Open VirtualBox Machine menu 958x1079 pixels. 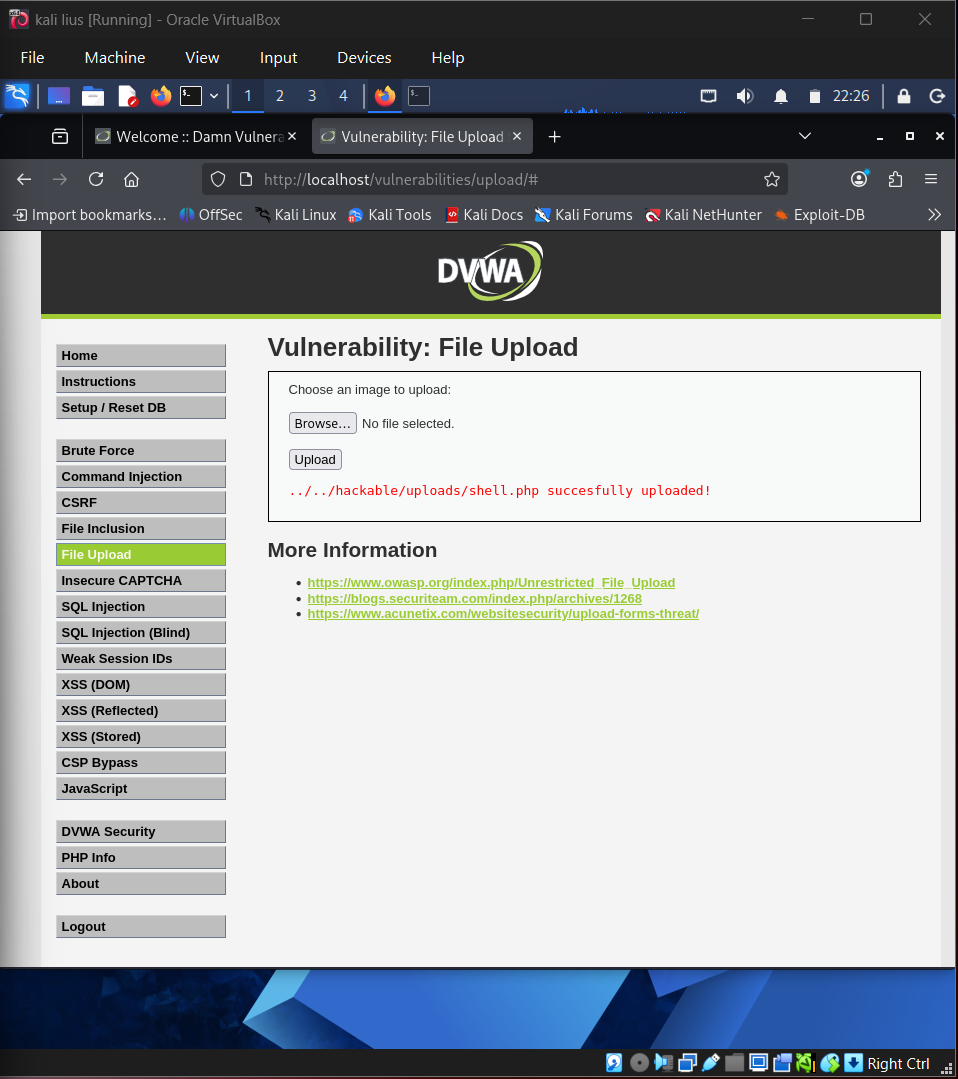tap(115, 58)
